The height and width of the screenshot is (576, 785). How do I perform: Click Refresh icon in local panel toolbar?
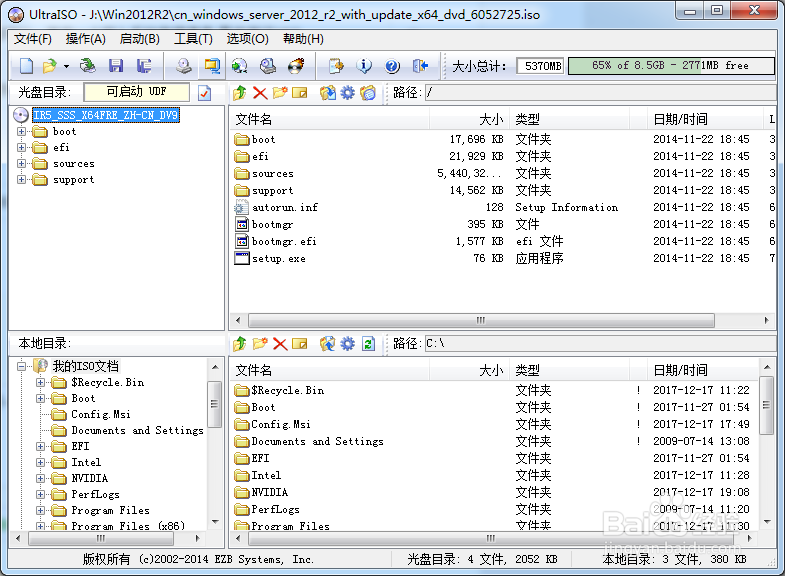[x=368, y=344]
